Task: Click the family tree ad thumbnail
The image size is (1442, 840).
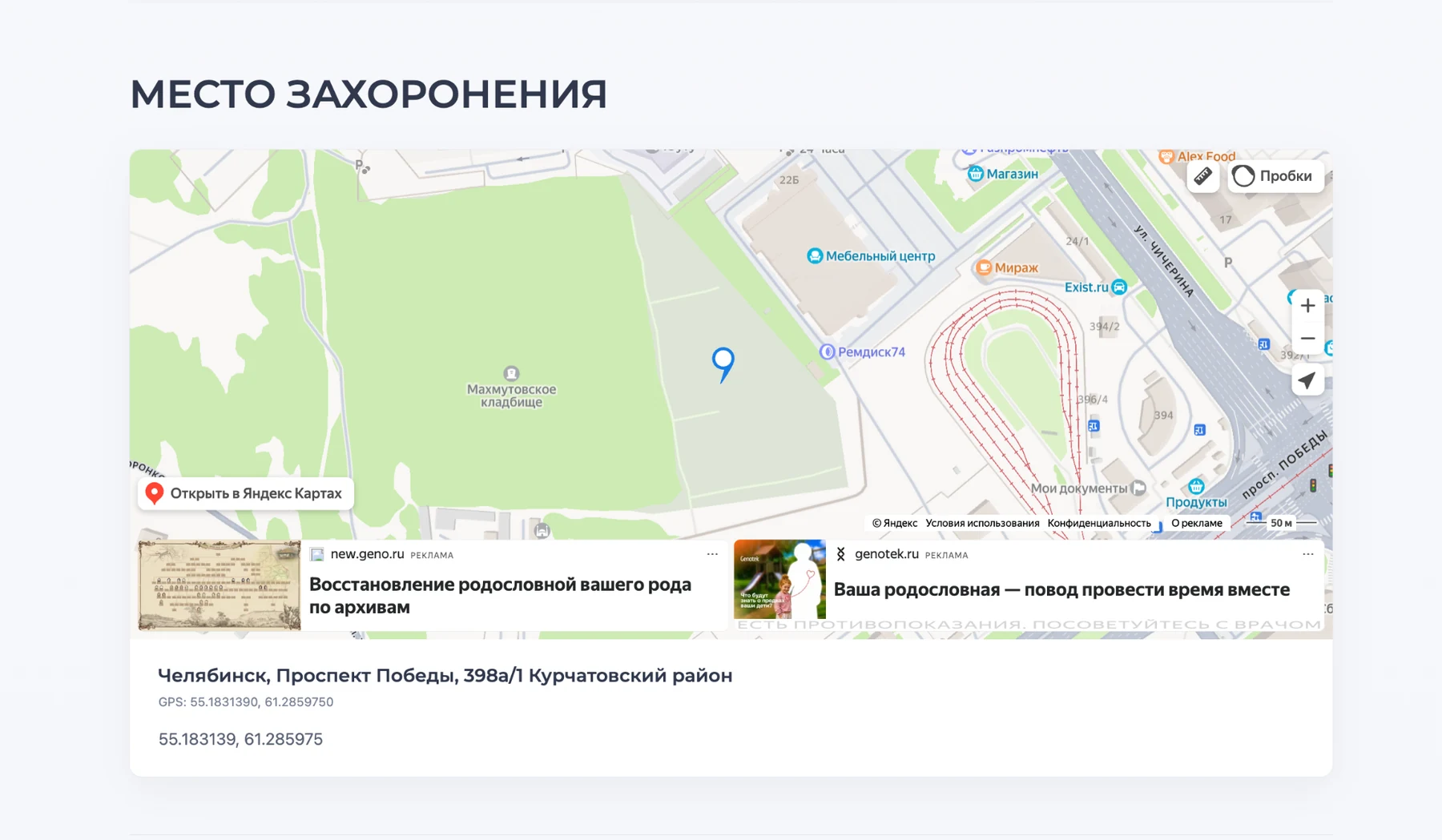Action: tap(220, 585)
